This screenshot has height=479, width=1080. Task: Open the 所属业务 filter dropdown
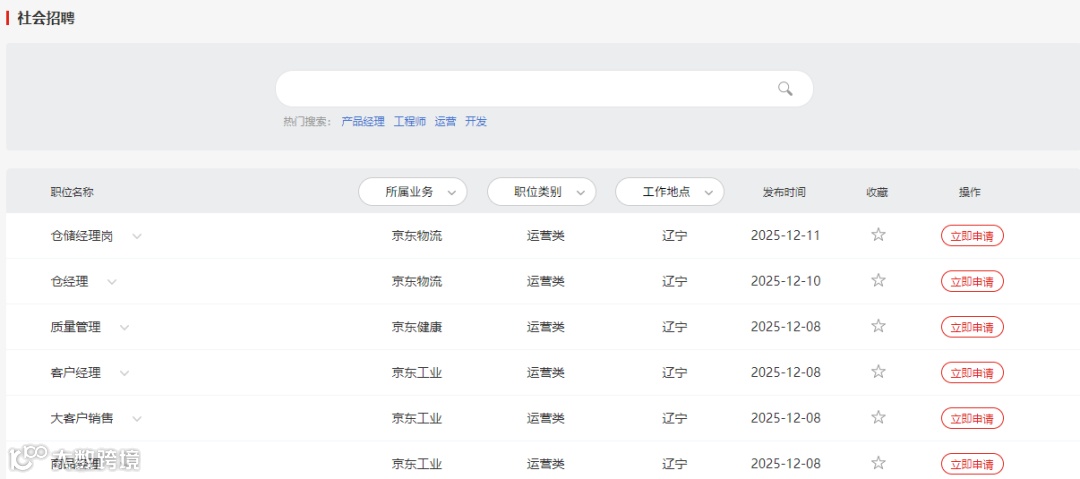click(x=413, y=192)
